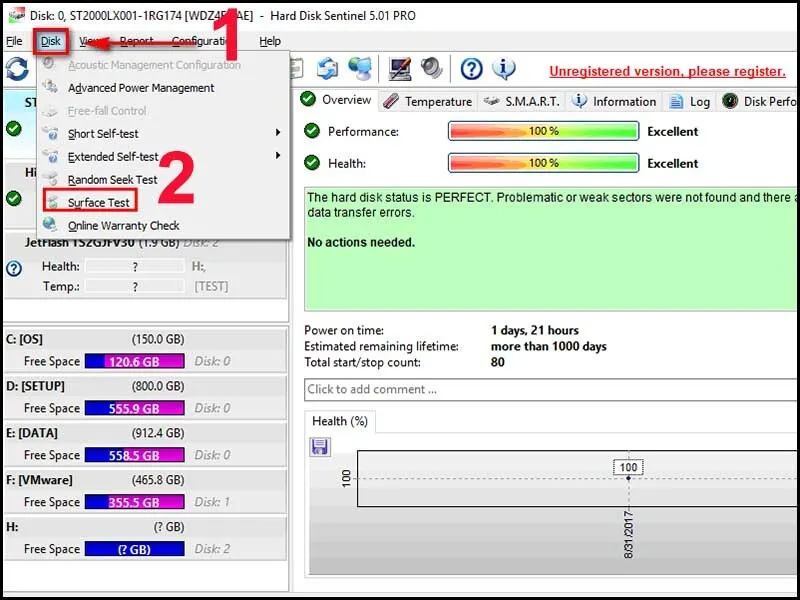Screen dimensions: 800x600
Task: Click the network globe and computer toolbar icon
Action: click(360, 68)
